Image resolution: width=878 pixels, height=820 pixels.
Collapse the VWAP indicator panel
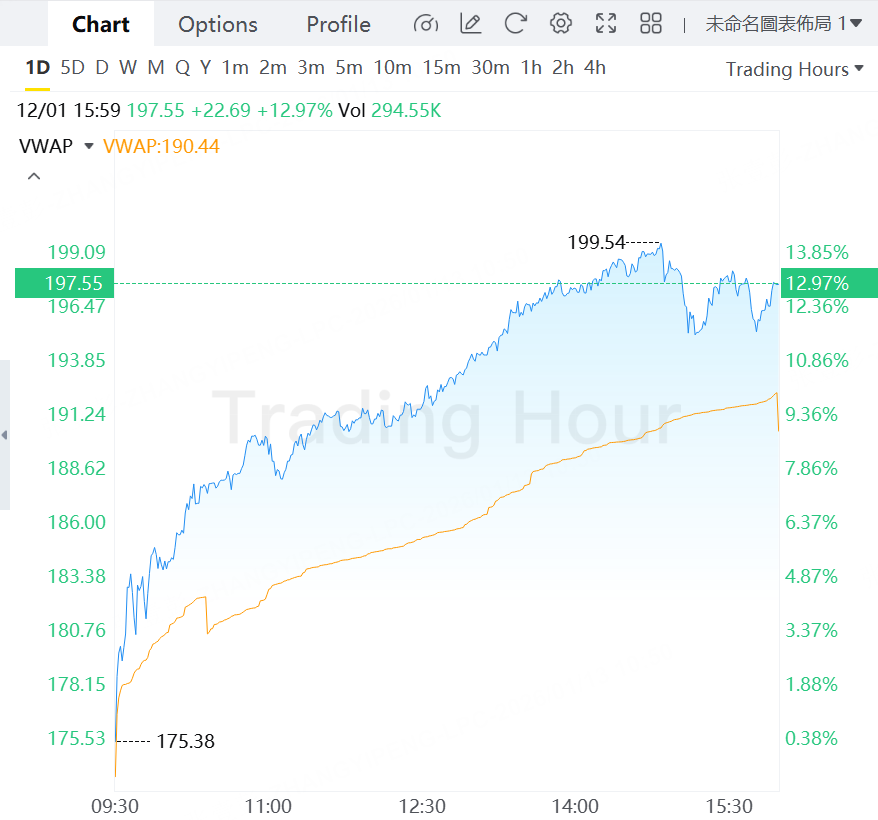[34, 177]
